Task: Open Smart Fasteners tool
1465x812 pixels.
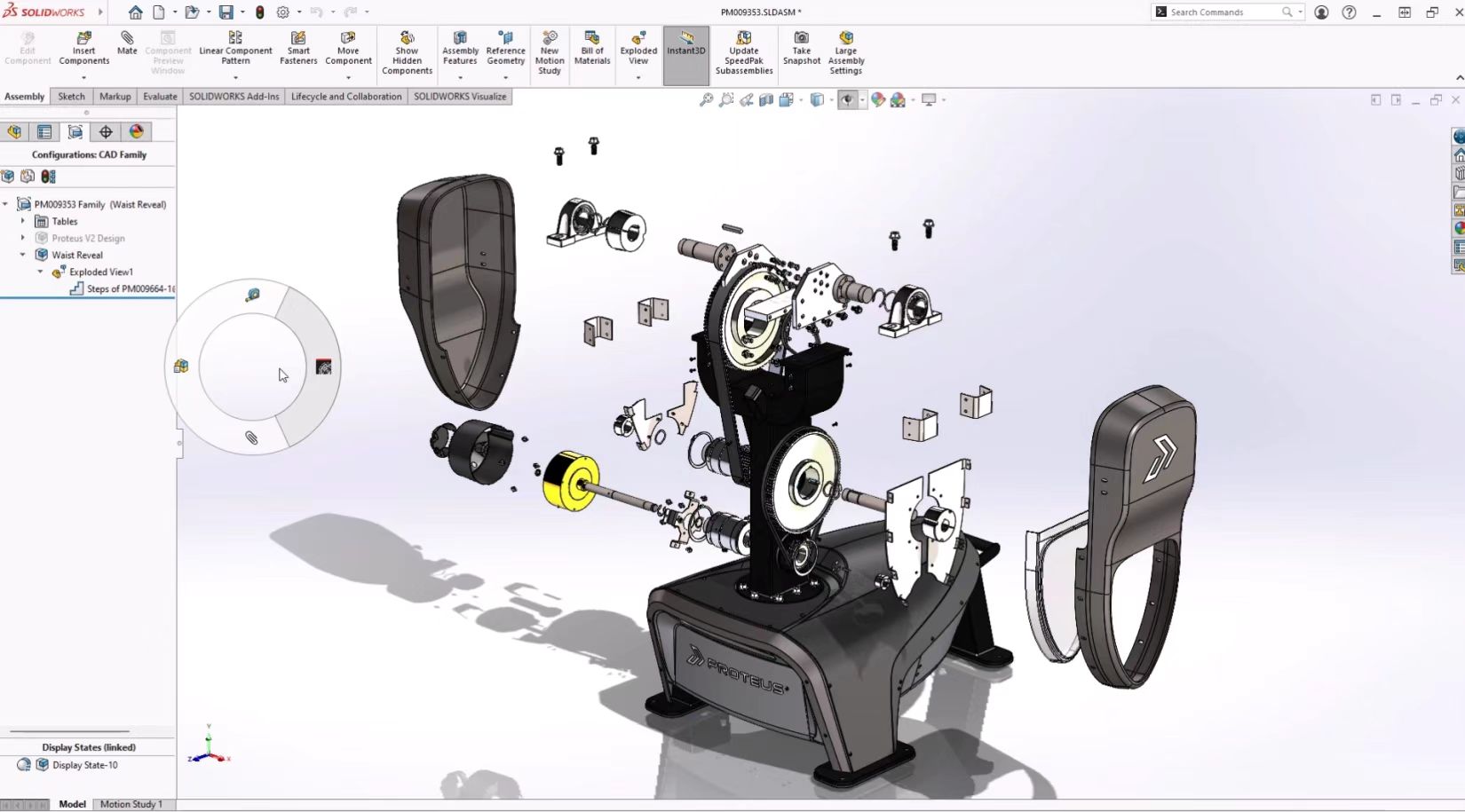Action: pos(298,48)
